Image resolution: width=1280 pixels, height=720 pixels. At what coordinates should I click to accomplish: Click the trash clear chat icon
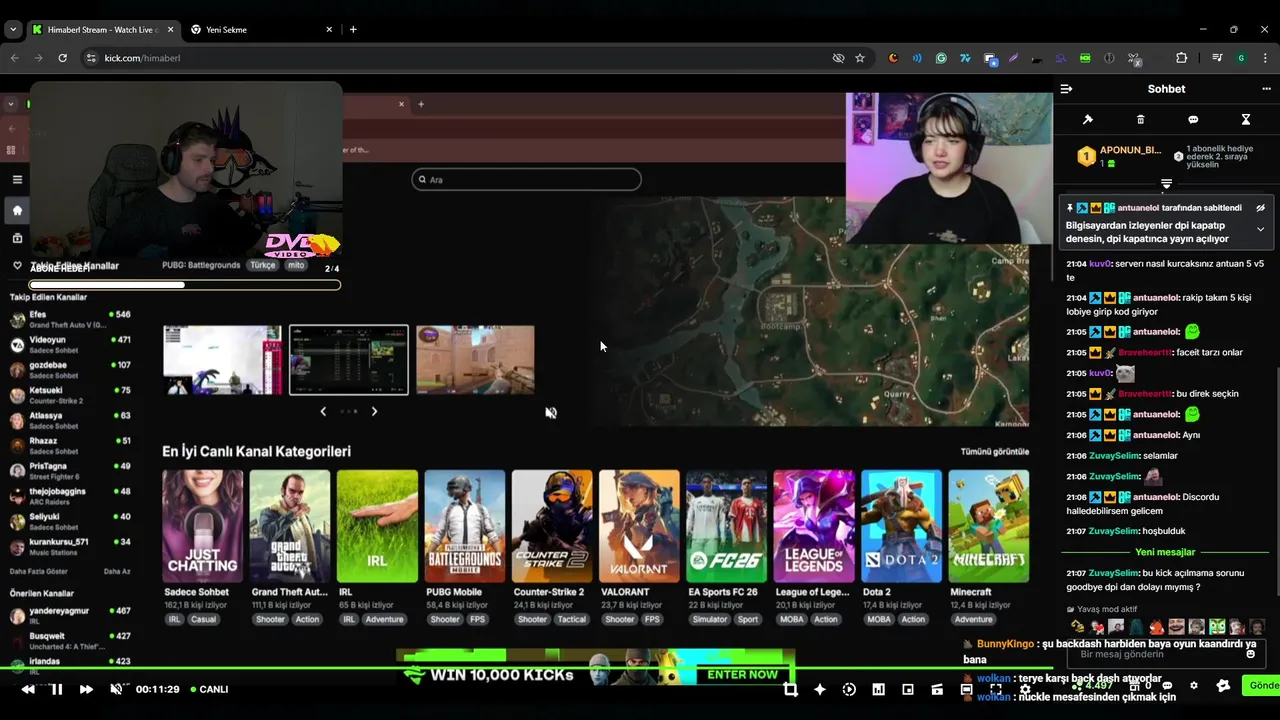[x=1141, y=120]
